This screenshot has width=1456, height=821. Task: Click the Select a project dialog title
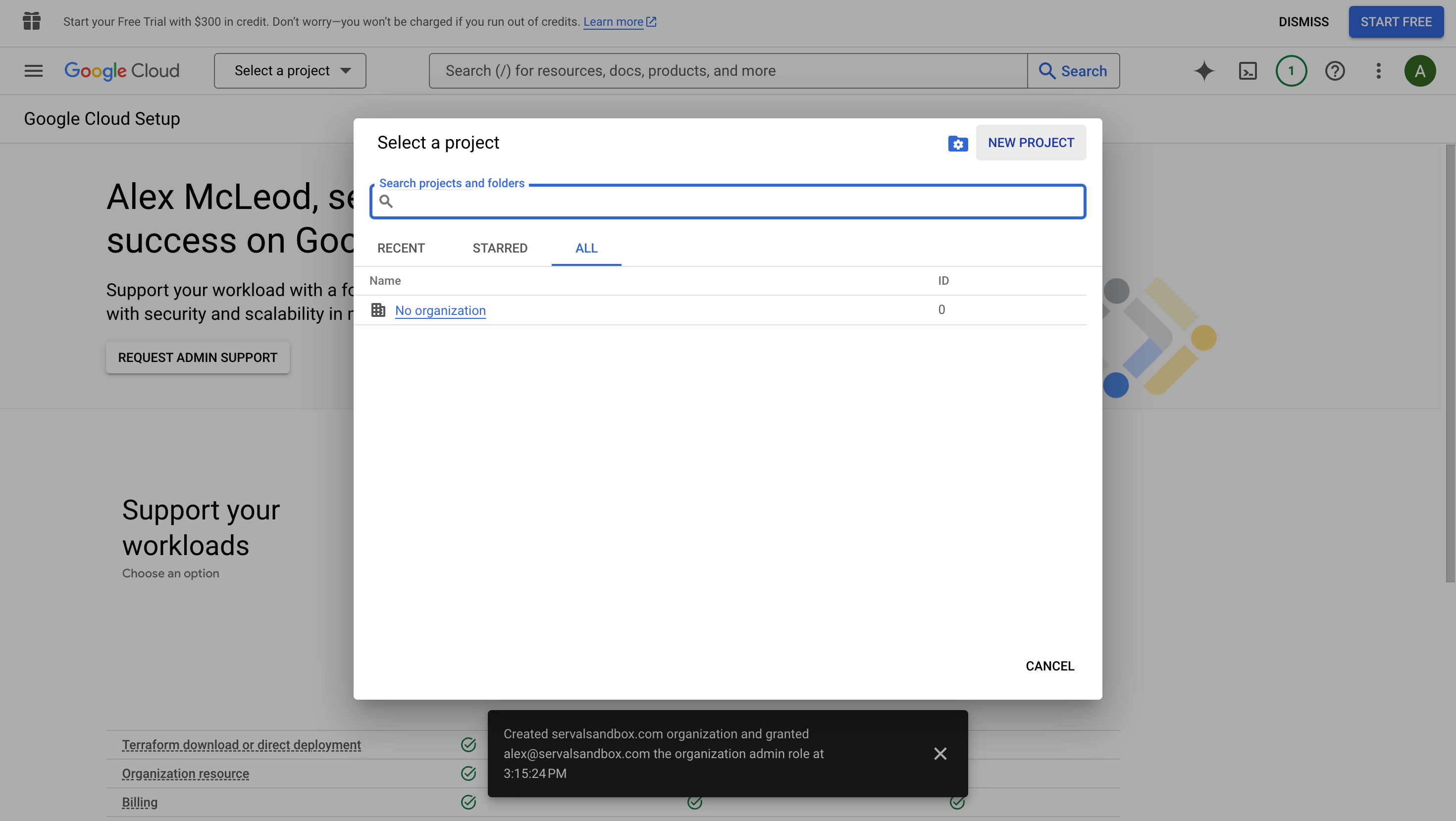(x=438, y=143)
